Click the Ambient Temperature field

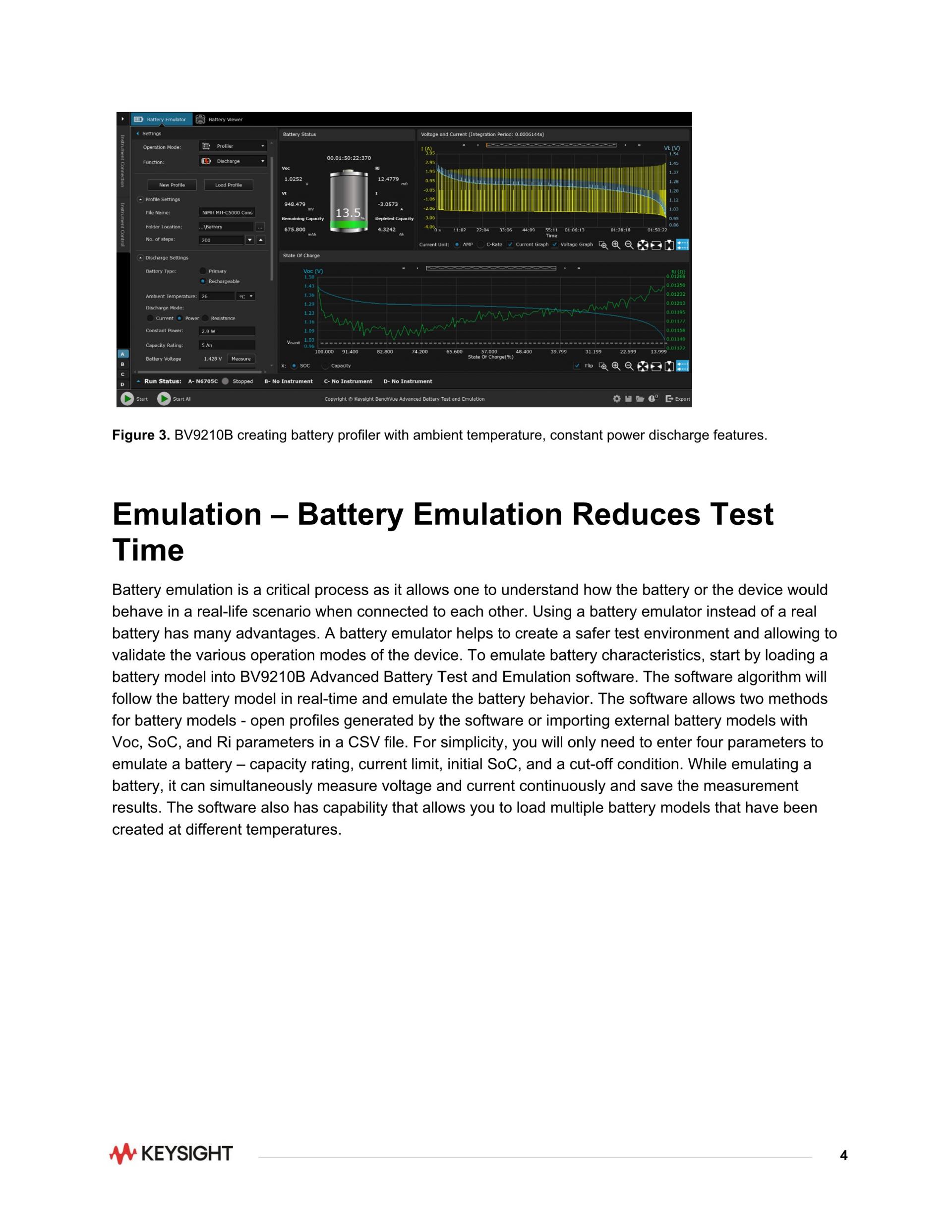(217, 296)
